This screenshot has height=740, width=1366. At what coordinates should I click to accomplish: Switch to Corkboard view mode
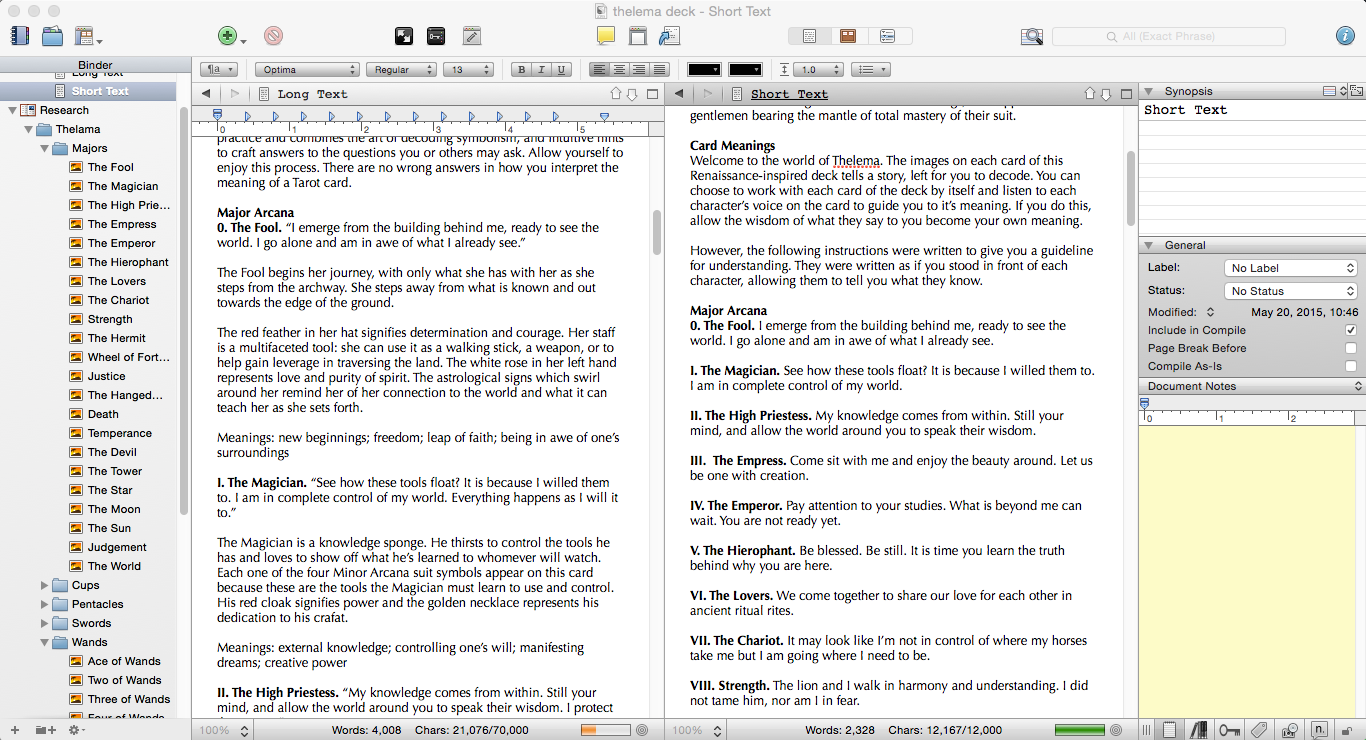pyautogui.click(x=848, y=36)
